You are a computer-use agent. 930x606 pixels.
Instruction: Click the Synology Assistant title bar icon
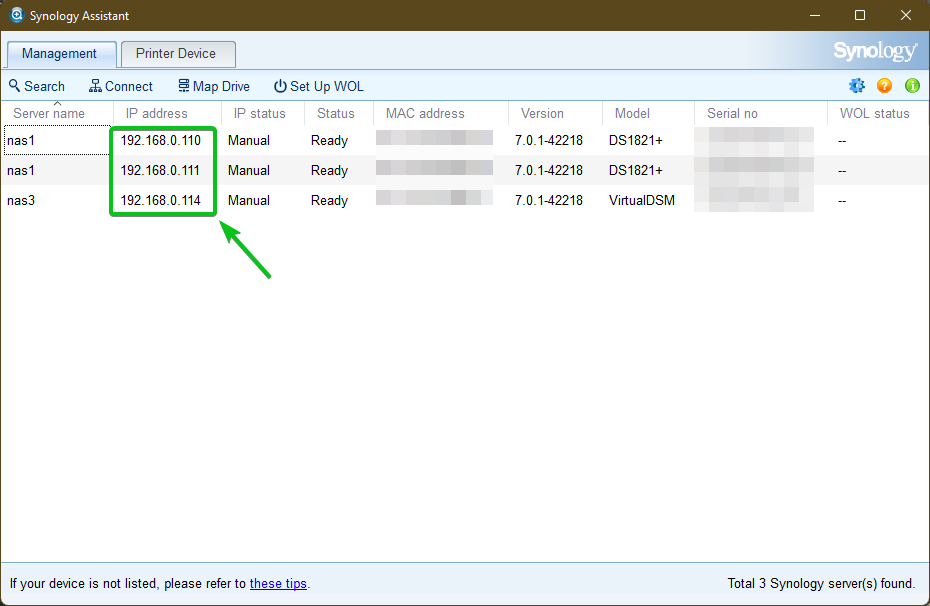point(16,15)
